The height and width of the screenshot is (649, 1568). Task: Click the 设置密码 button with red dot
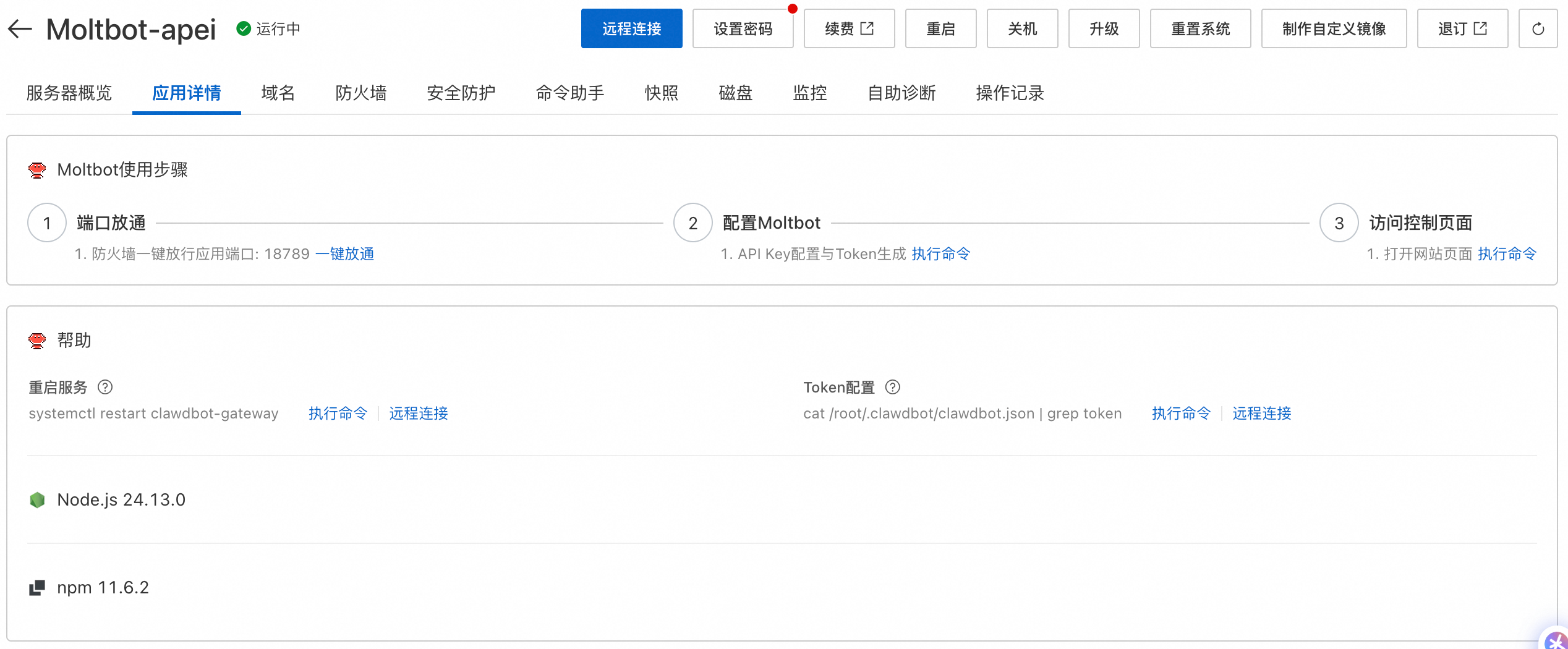coord(743,28)
